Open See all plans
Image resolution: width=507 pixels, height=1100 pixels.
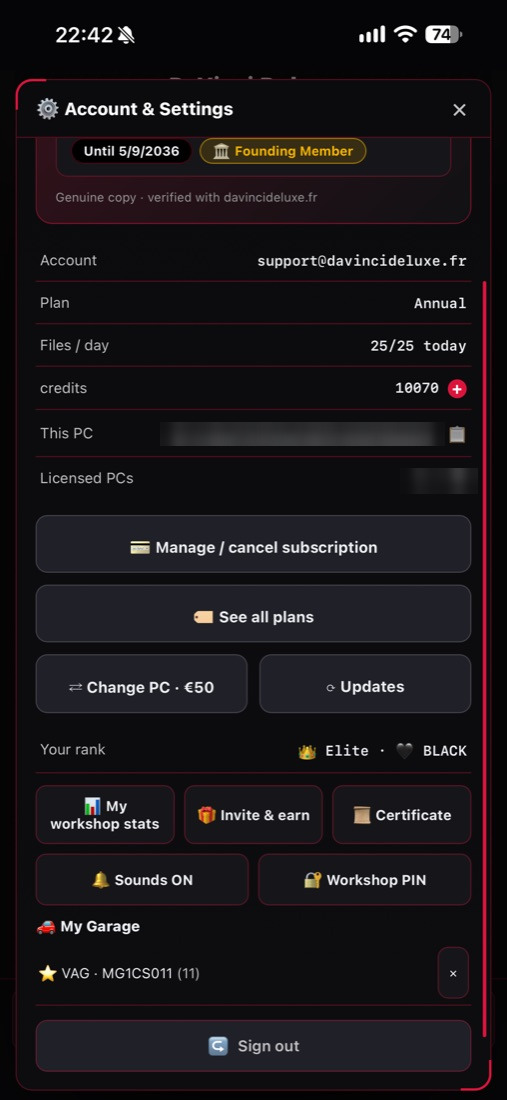pos(253,614)
